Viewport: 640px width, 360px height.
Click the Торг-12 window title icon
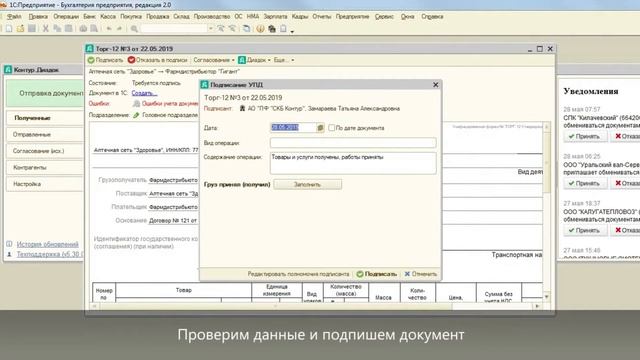coord(90,49)
